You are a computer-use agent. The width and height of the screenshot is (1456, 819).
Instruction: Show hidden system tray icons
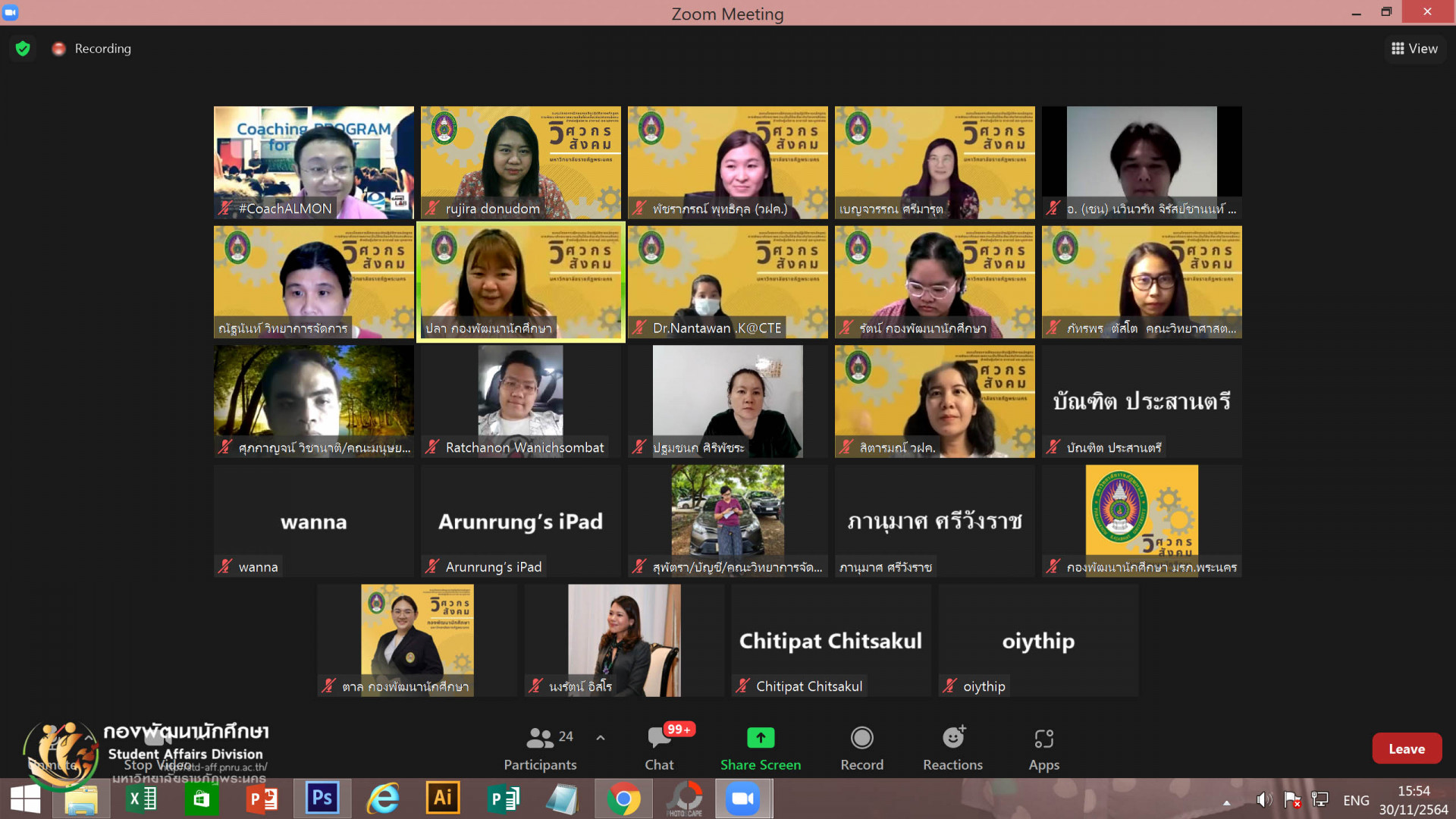click(x=1226, y=802)
